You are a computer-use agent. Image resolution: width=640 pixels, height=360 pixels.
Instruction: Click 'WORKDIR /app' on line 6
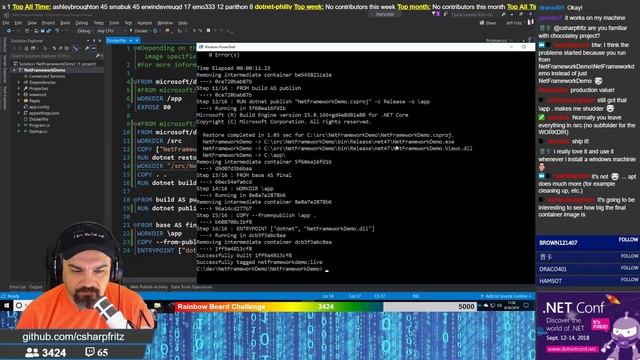click(159, 99)
